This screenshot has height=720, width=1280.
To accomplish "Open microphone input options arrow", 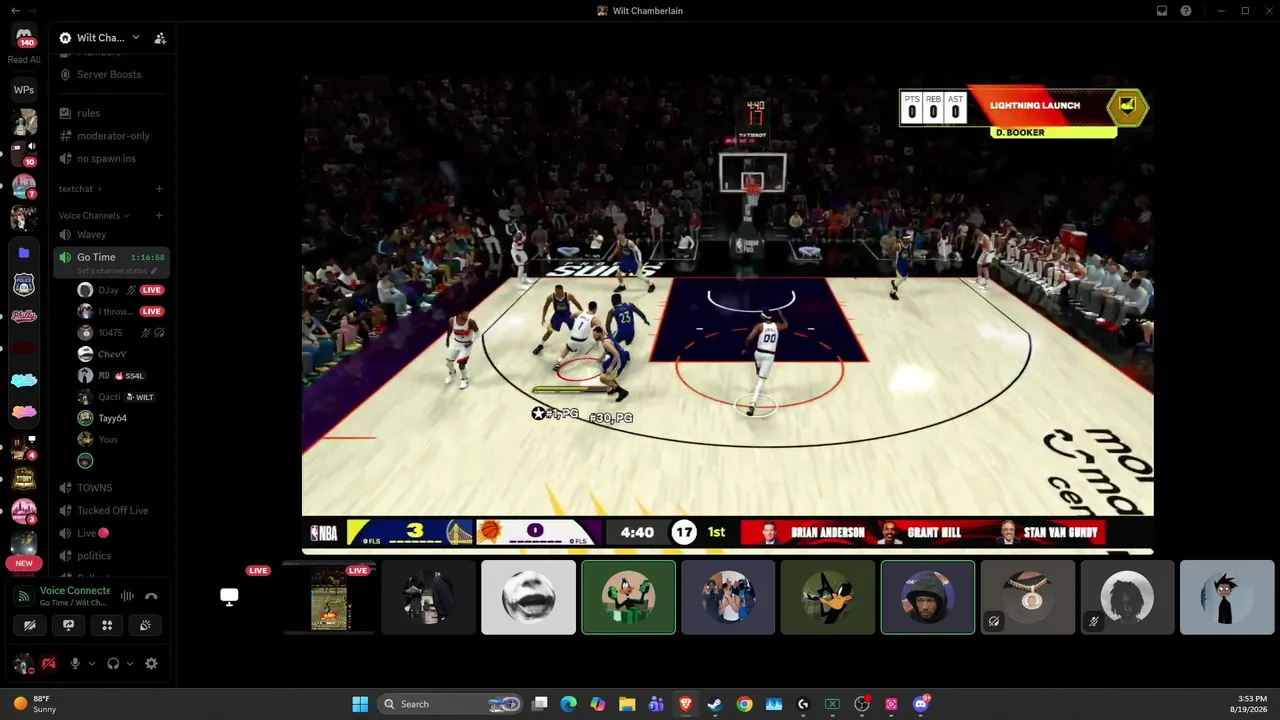I will point(92,664).
